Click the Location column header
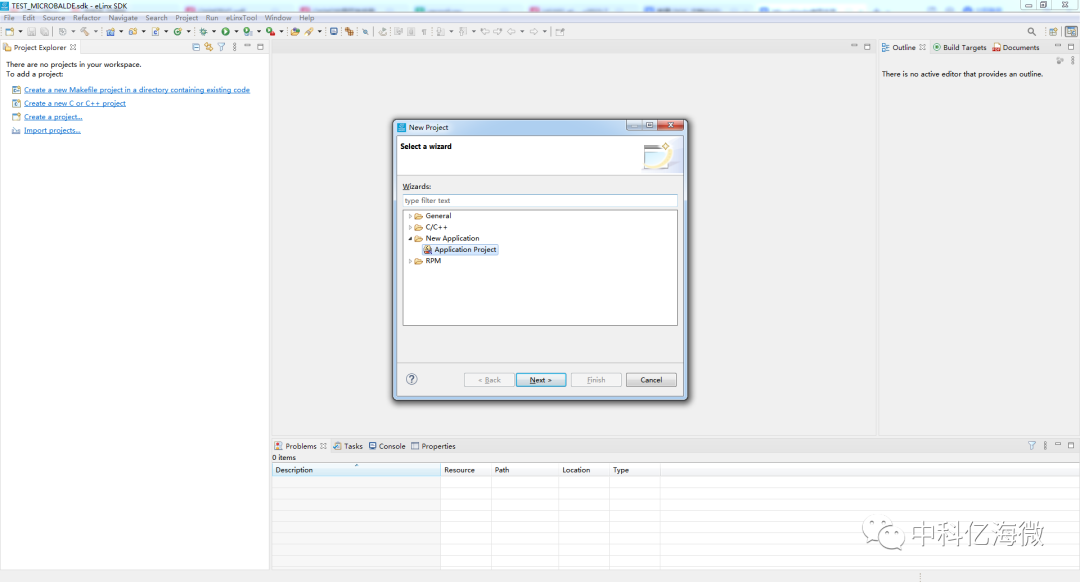 pyautogui.click(x=584, y=470)
